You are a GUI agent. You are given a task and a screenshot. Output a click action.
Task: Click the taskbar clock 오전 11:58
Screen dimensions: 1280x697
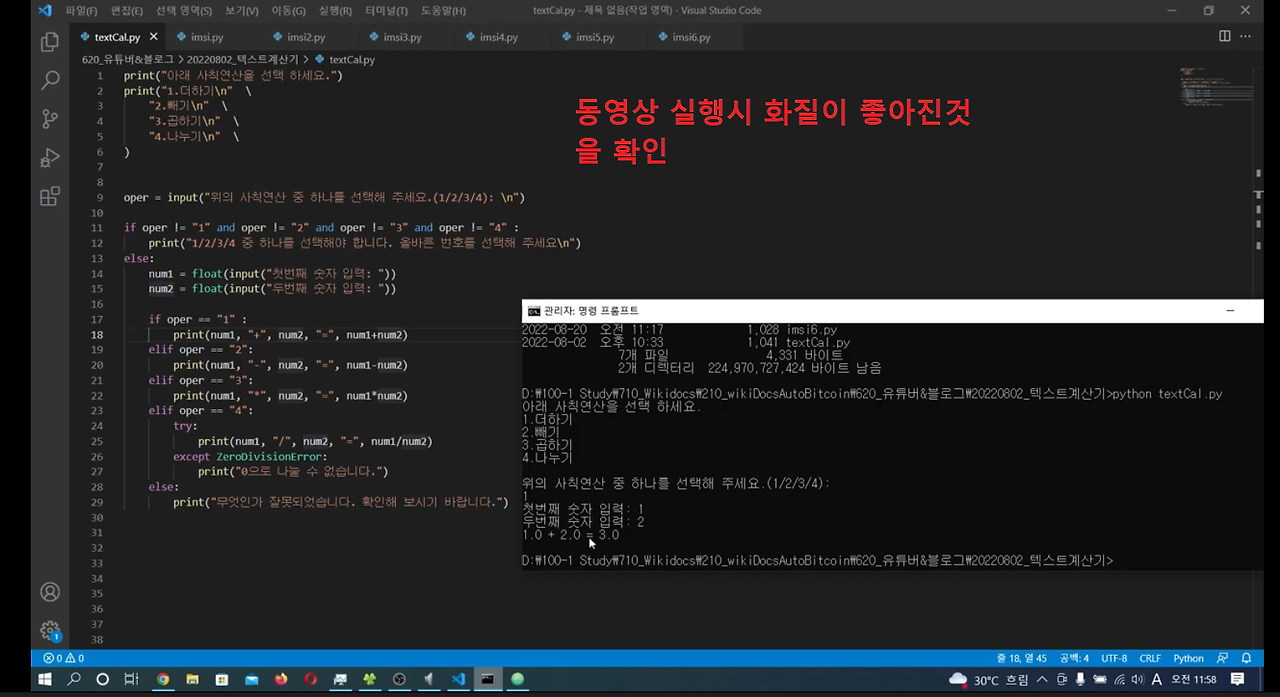click(x=1192, y=679)
